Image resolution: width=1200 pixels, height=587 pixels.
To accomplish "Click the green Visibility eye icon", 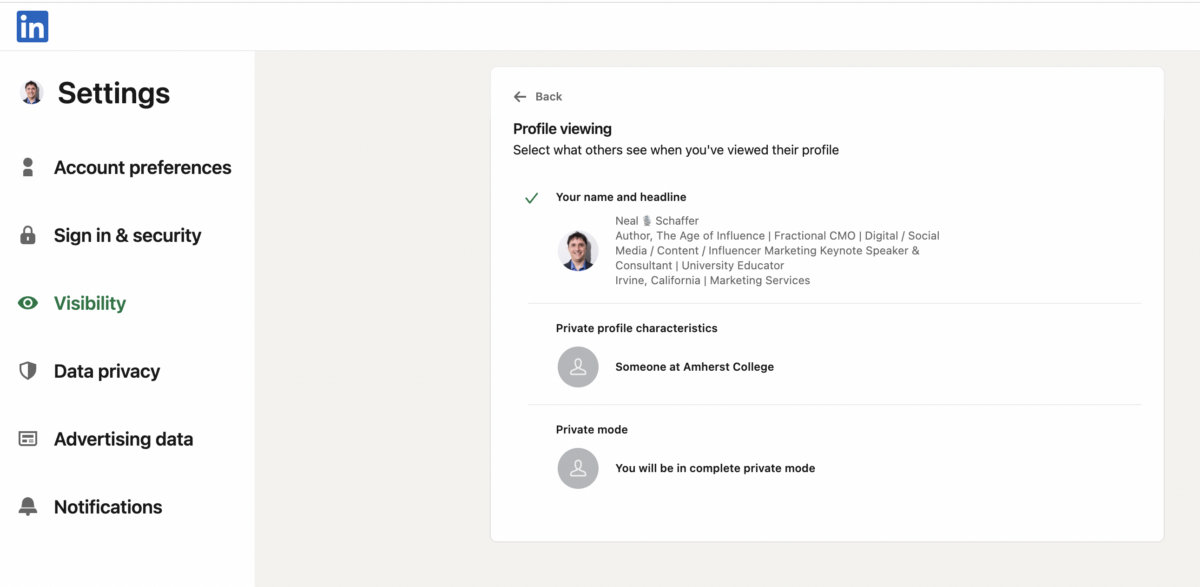I will (28, 303).
